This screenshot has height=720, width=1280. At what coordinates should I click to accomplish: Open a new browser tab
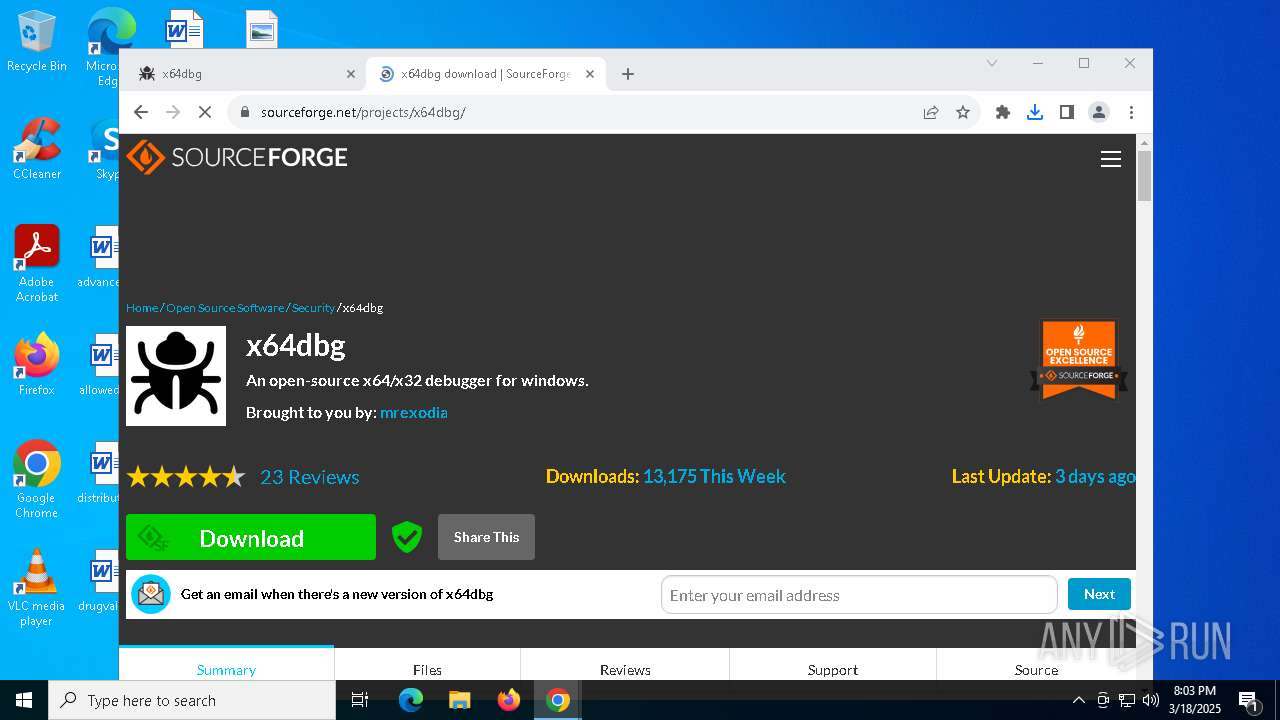pyautogui.click(x=628, y=74)
